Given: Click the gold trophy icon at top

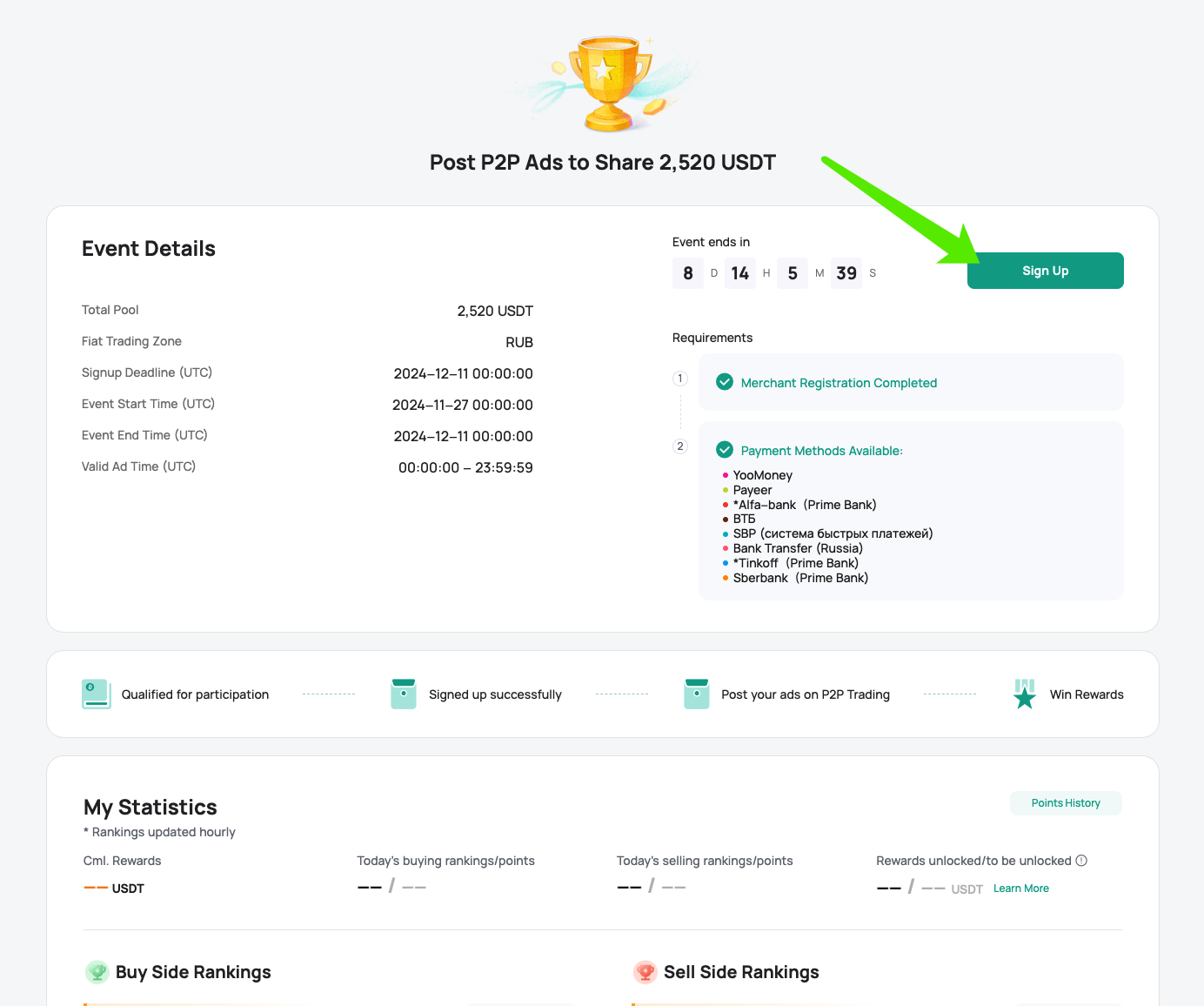Looking at the screenshot, I should point(610,84).
